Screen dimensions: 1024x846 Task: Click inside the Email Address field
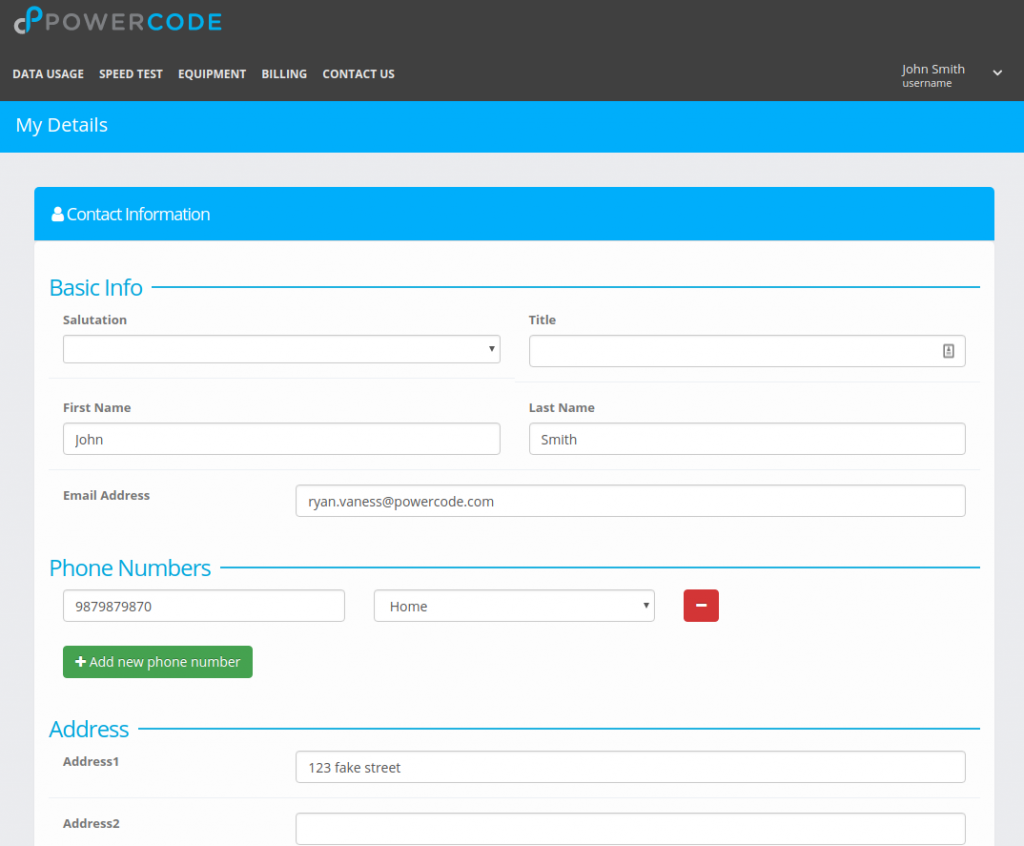coord(630,500)
